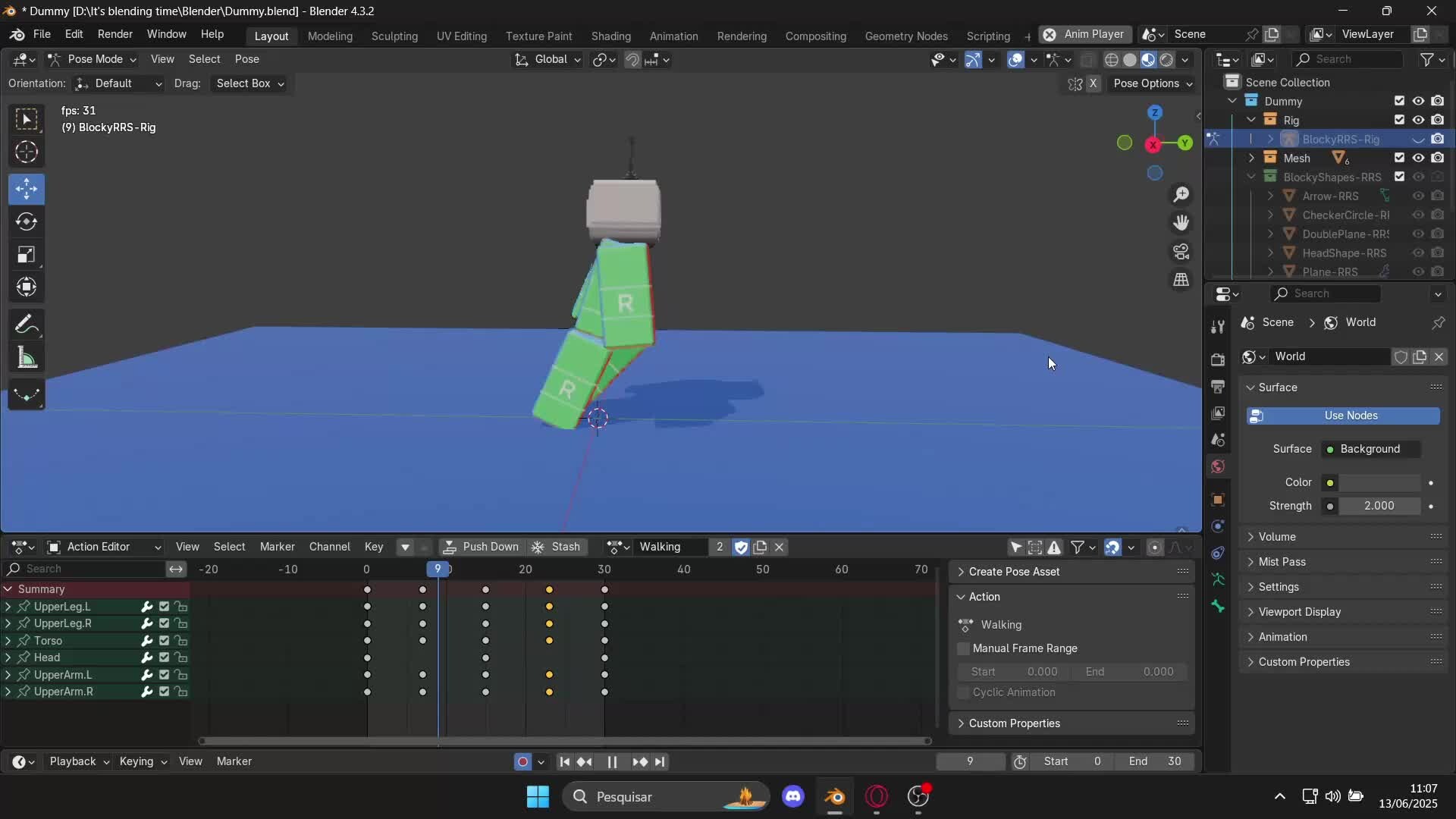Open the Pose Mode dropdown
Image resolution: width=1456 pixels, height=819 pixels.
(x=94, y=59)
